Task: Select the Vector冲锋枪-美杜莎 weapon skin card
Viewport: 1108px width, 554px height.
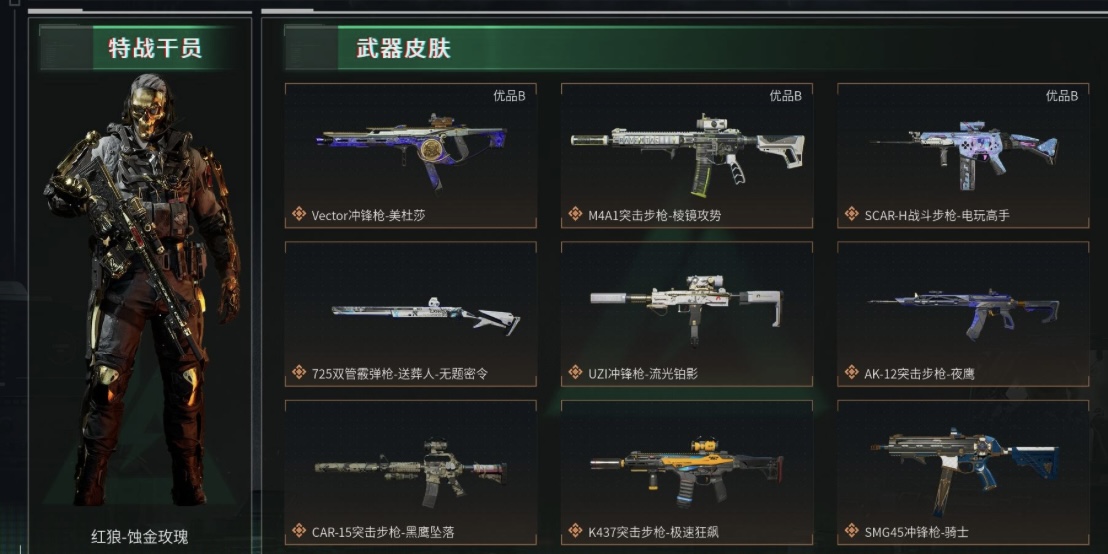Action: [x=411, y=155]
